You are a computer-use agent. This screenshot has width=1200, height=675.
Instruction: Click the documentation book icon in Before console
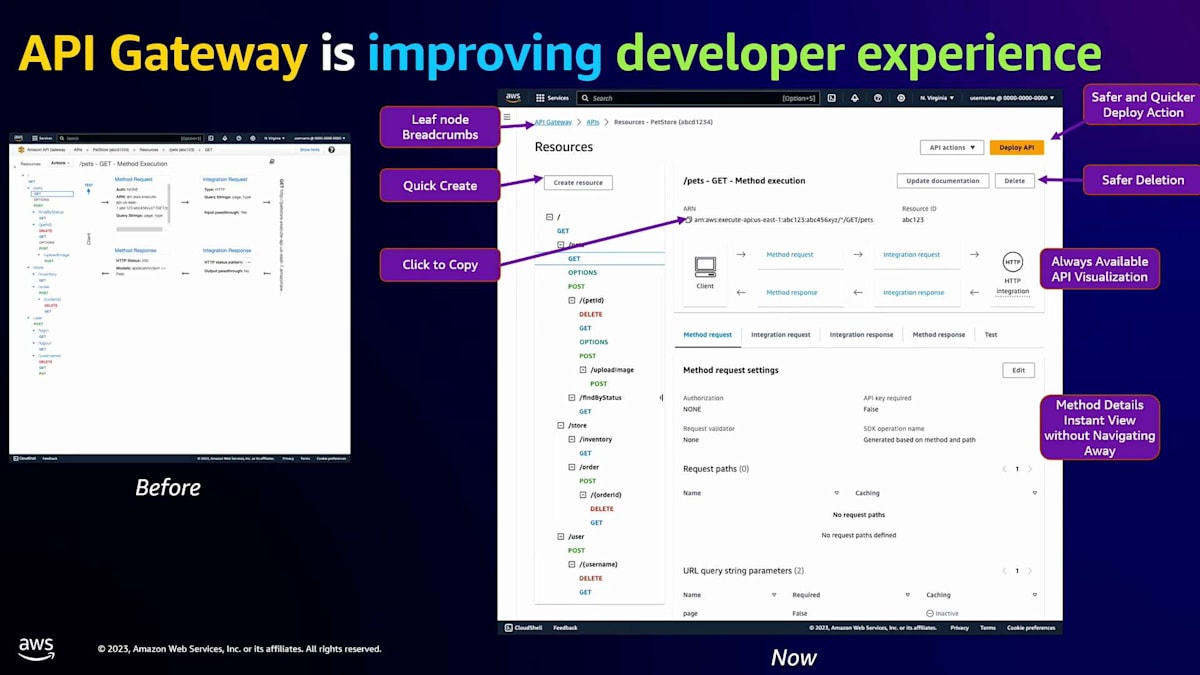click(x=272, y=161)
